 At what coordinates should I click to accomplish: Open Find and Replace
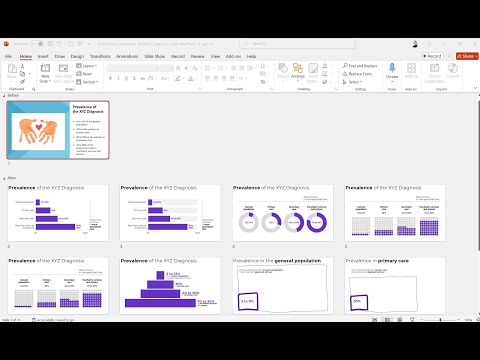pos(360,66)
